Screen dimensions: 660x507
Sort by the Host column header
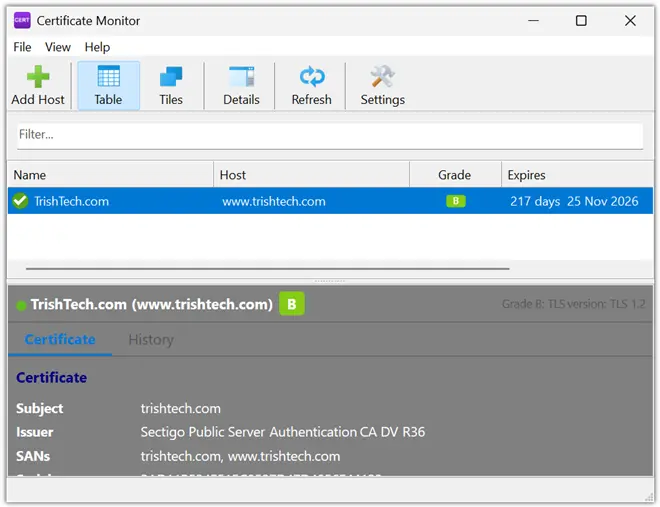coord(311,175)
